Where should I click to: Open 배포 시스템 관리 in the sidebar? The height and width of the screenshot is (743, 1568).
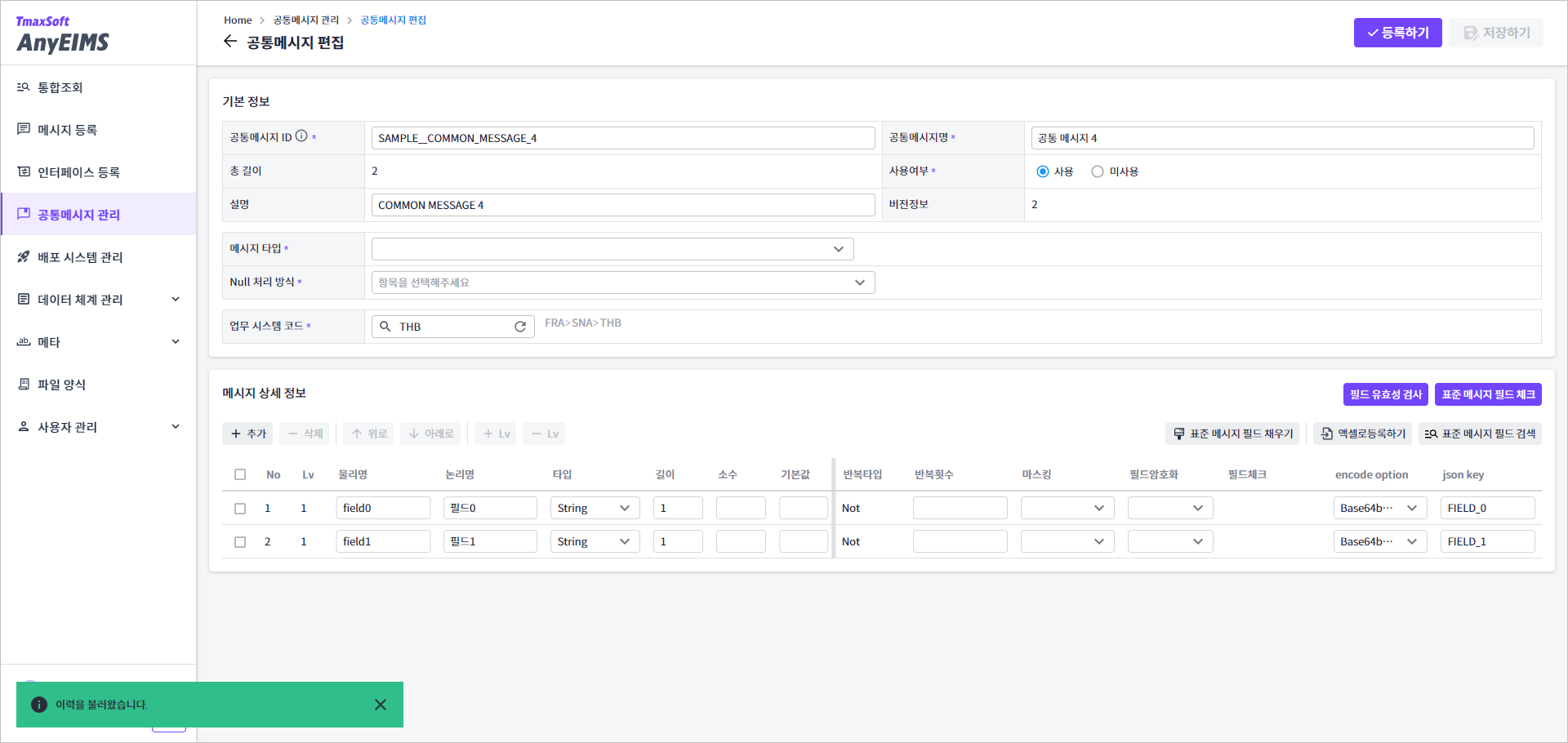[x=98, y=257]
